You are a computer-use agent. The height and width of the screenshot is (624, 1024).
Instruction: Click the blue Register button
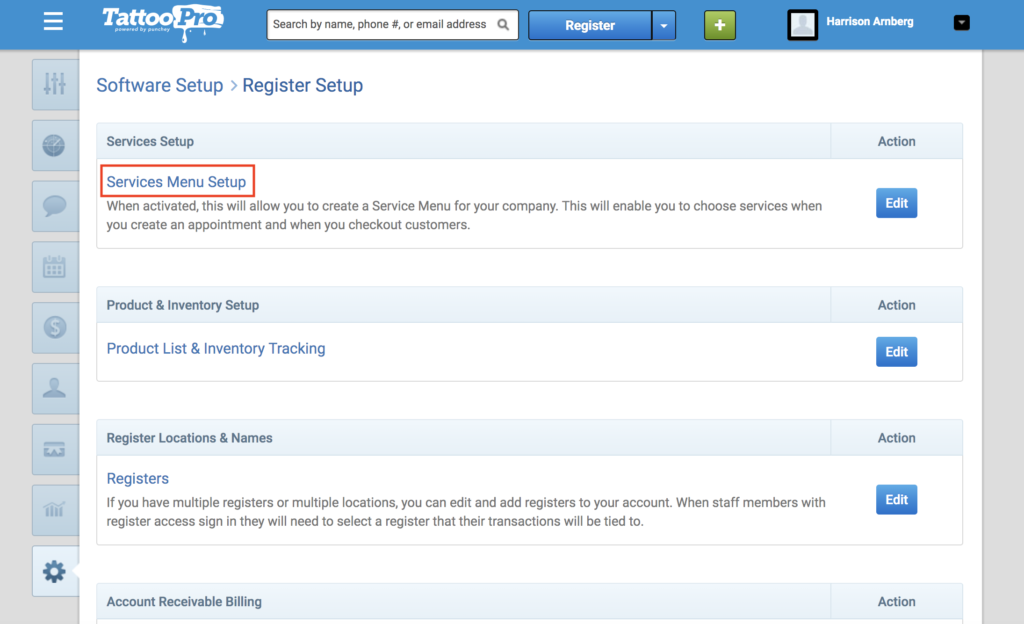[x=590, y=25]
